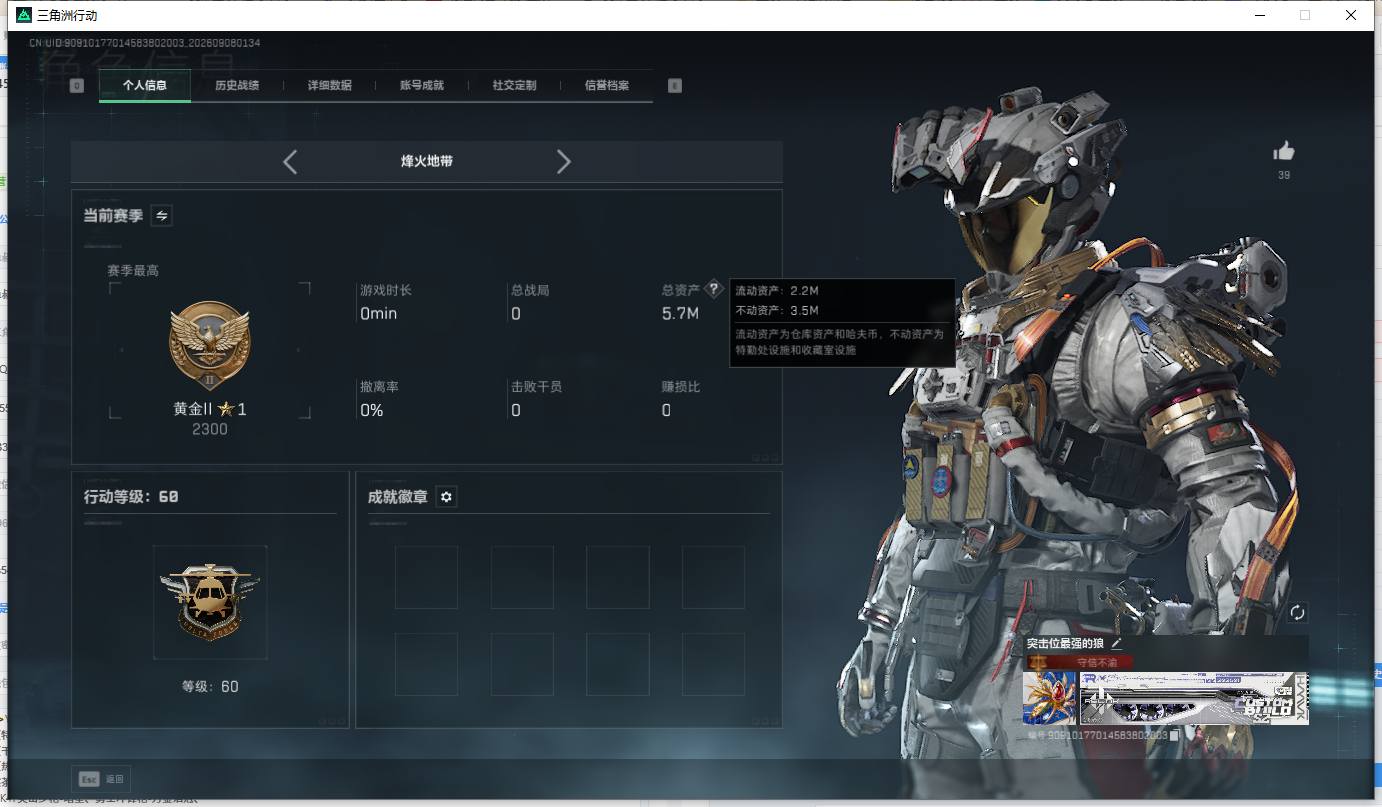The width and height of the screenshot is (1382, 807).
Task: Click the next tab key hint icon
Action: click(675, 86)
